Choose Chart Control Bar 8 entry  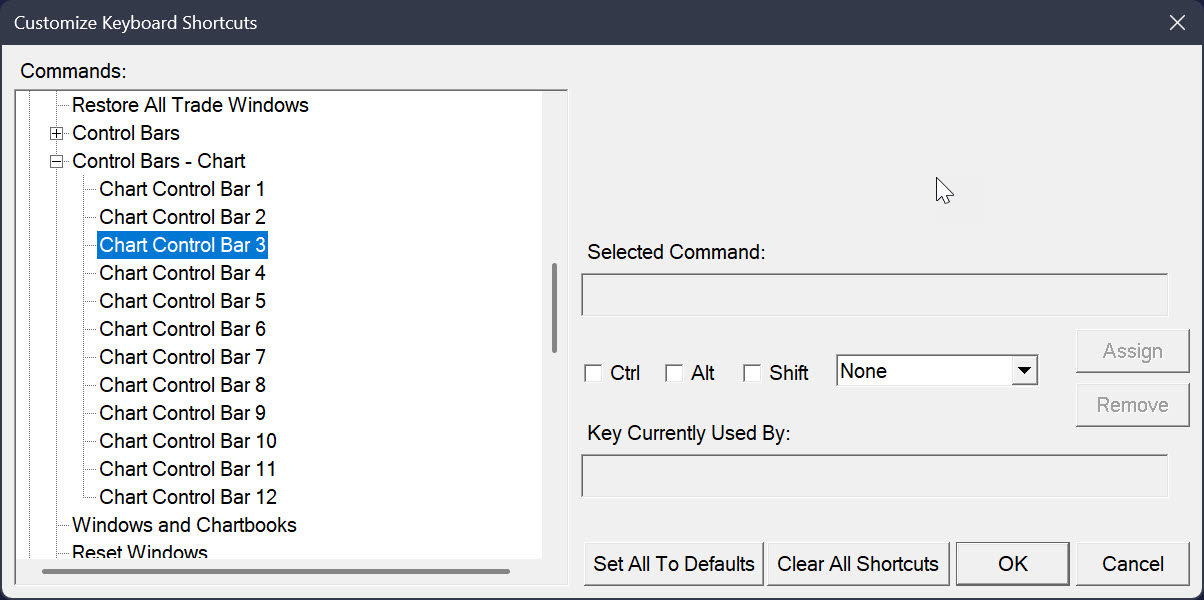pos(182,385)
